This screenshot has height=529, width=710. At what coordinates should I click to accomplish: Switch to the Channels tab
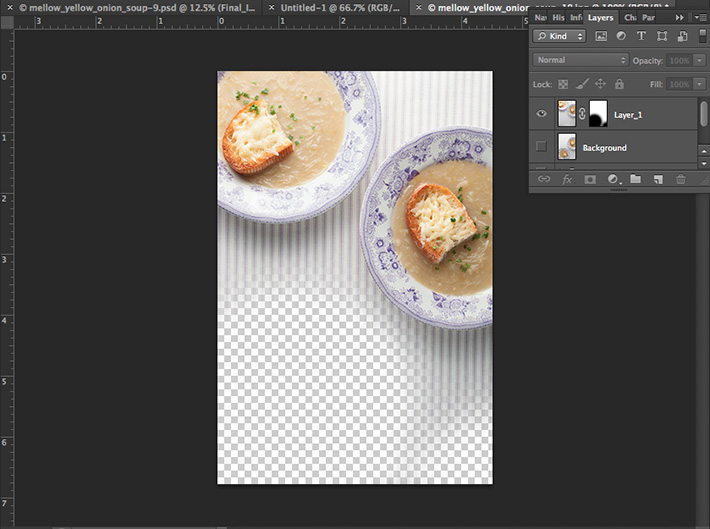coord(630,17)
